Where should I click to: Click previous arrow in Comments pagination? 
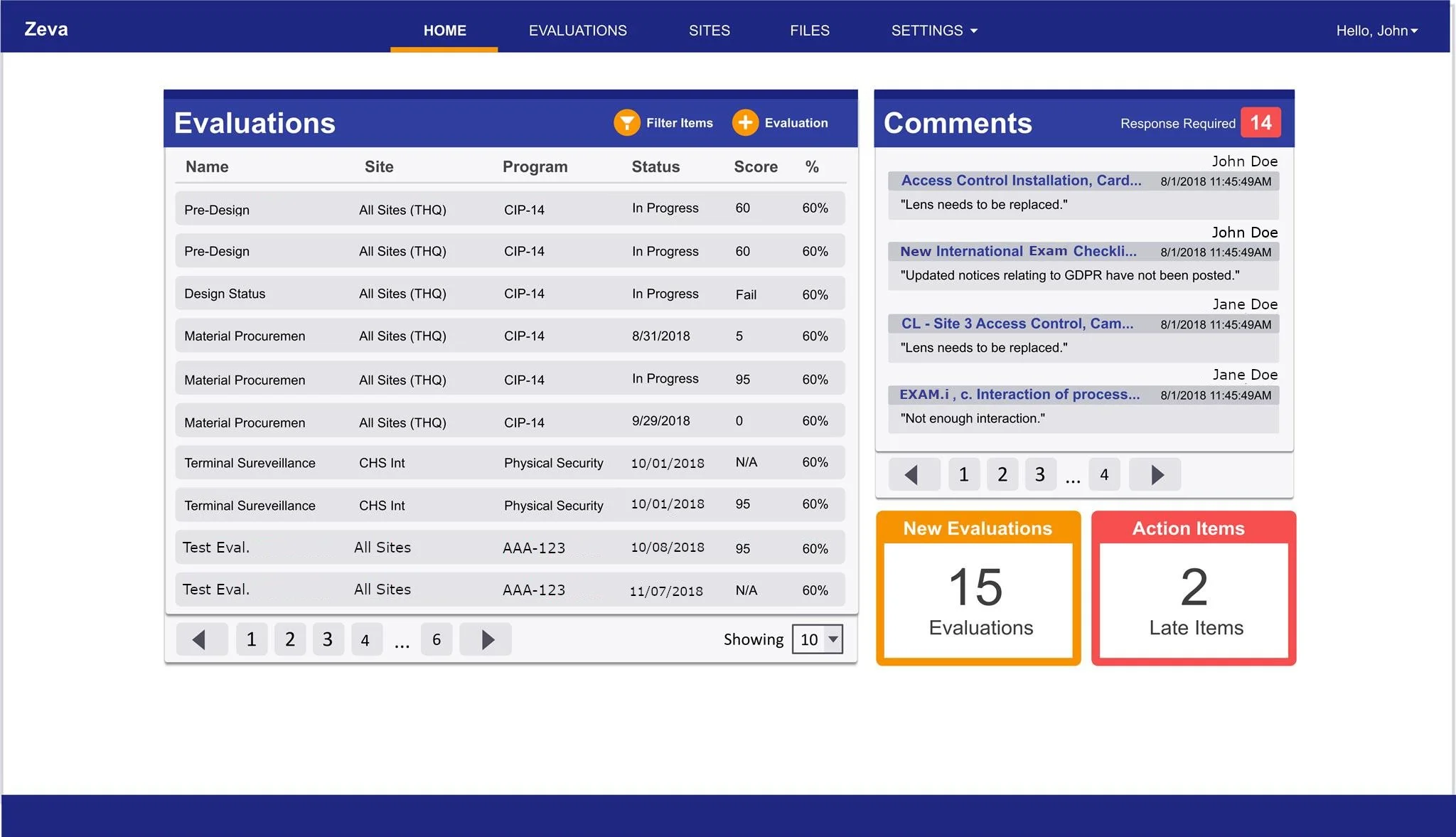(914, 474)
